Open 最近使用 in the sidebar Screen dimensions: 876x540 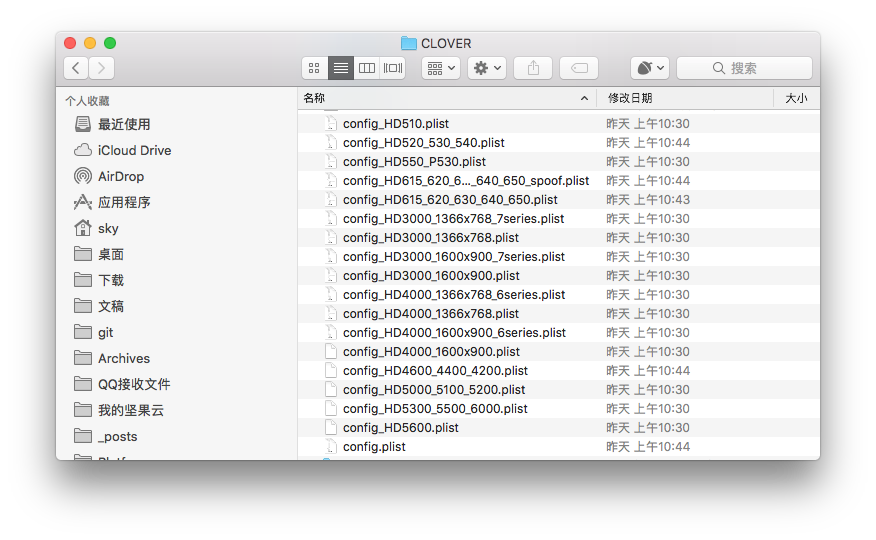[124, 124]
